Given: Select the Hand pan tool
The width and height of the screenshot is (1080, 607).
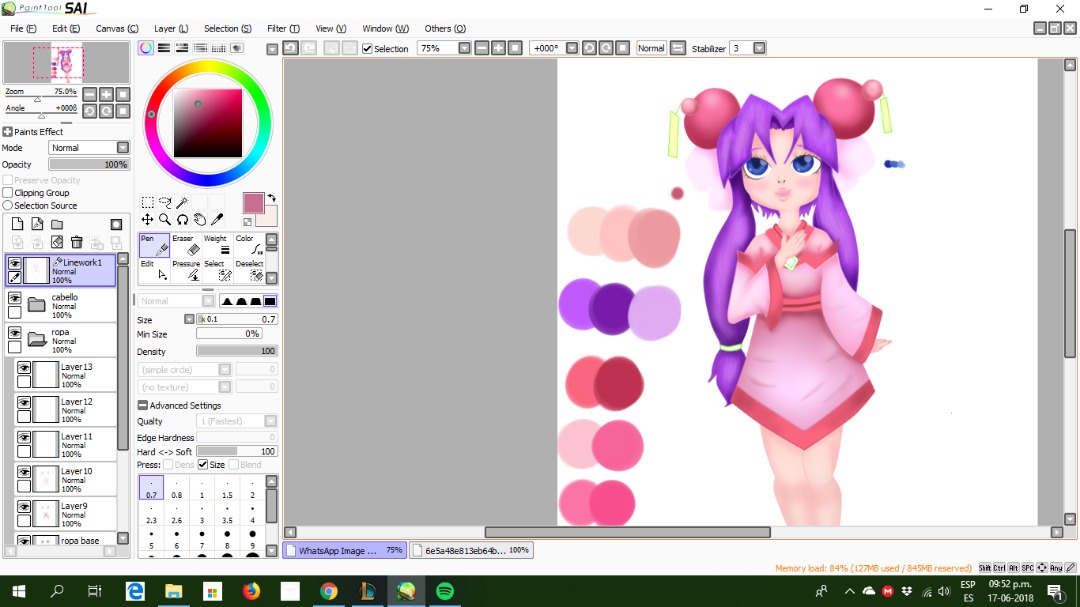Looking at the screenshot, I should (200, 219).
